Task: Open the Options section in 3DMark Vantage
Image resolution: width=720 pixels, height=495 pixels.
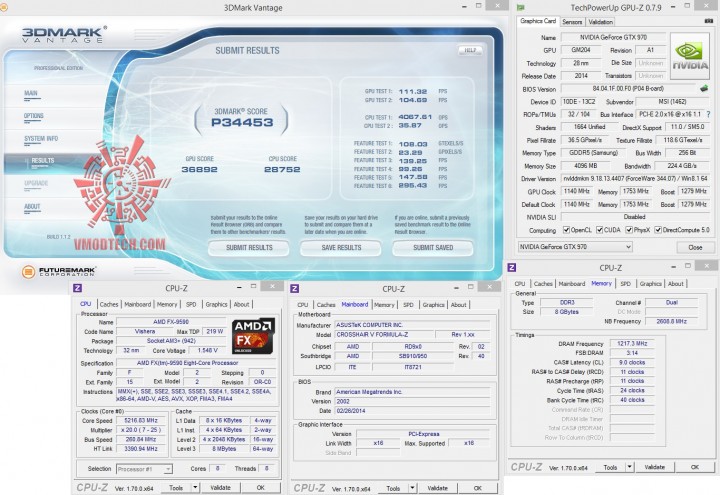Action: 34,116
